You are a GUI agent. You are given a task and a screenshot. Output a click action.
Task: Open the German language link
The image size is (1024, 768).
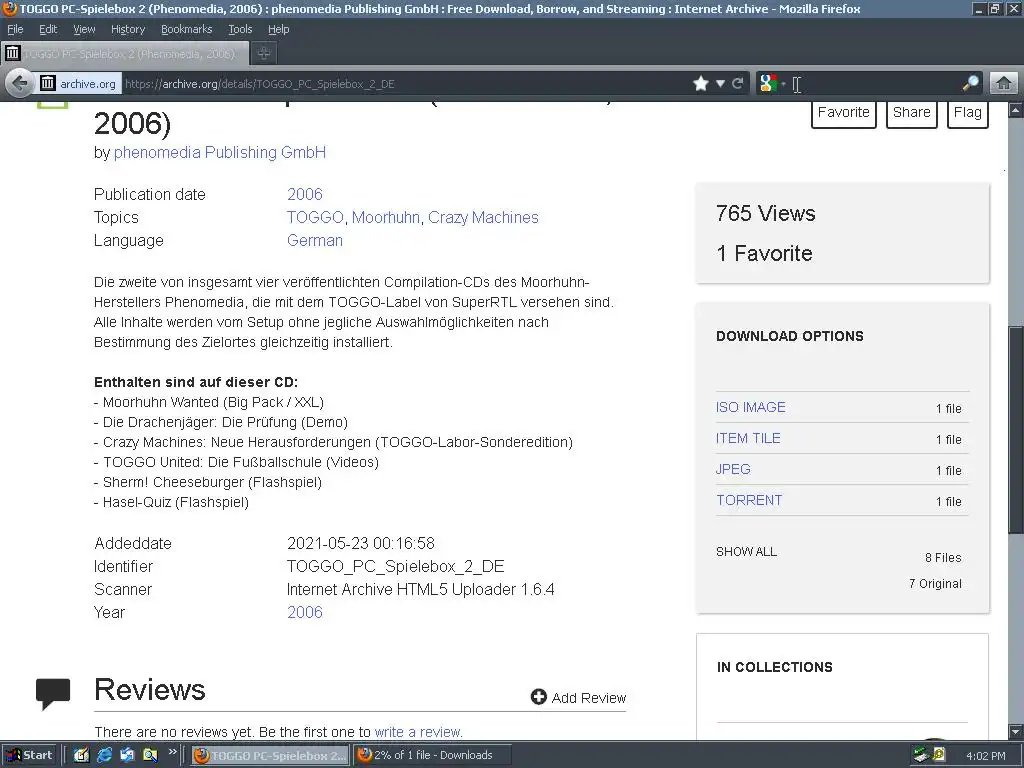pos(315,240)
